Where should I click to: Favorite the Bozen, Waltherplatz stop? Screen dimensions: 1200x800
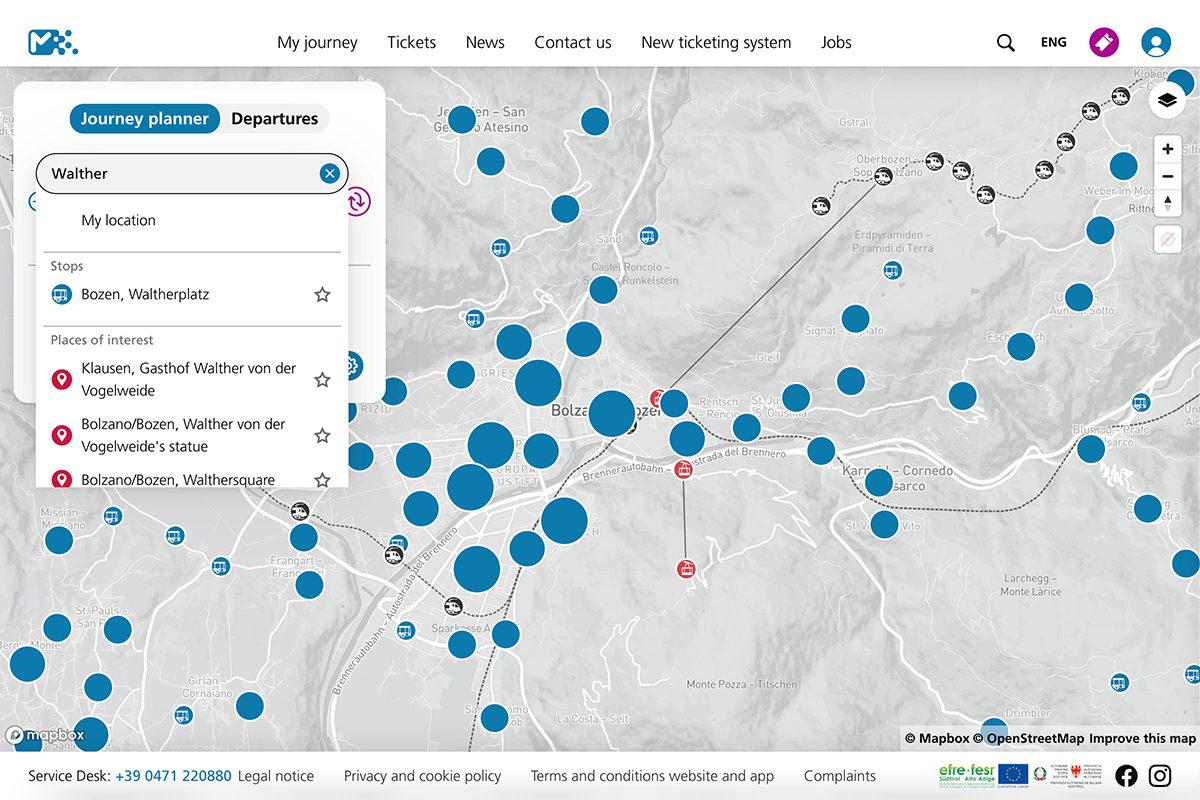pos(322,295)
